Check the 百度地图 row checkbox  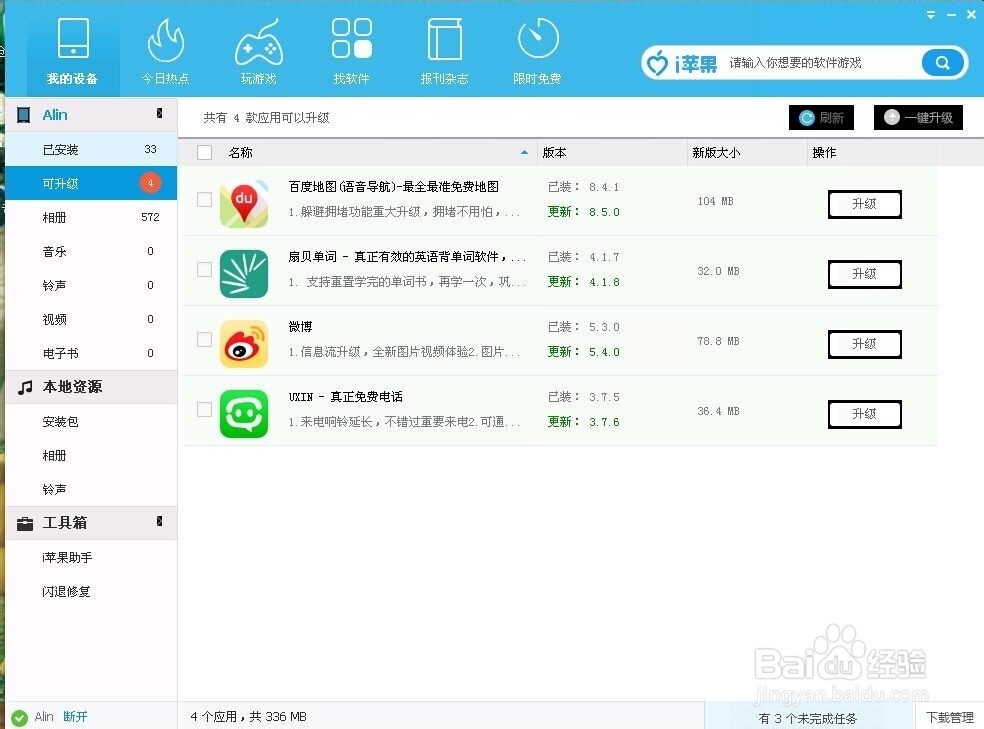click(x=205, y=200)
